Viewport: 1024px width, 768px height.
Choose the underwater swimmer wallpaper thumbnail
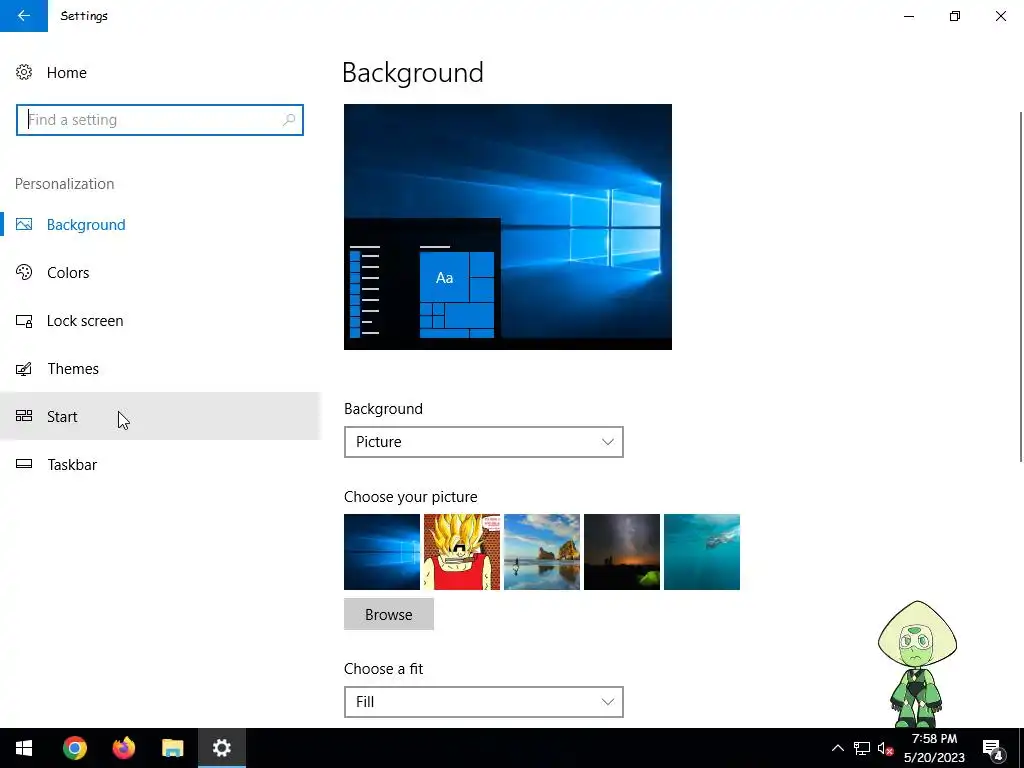(x=702, y=552)
